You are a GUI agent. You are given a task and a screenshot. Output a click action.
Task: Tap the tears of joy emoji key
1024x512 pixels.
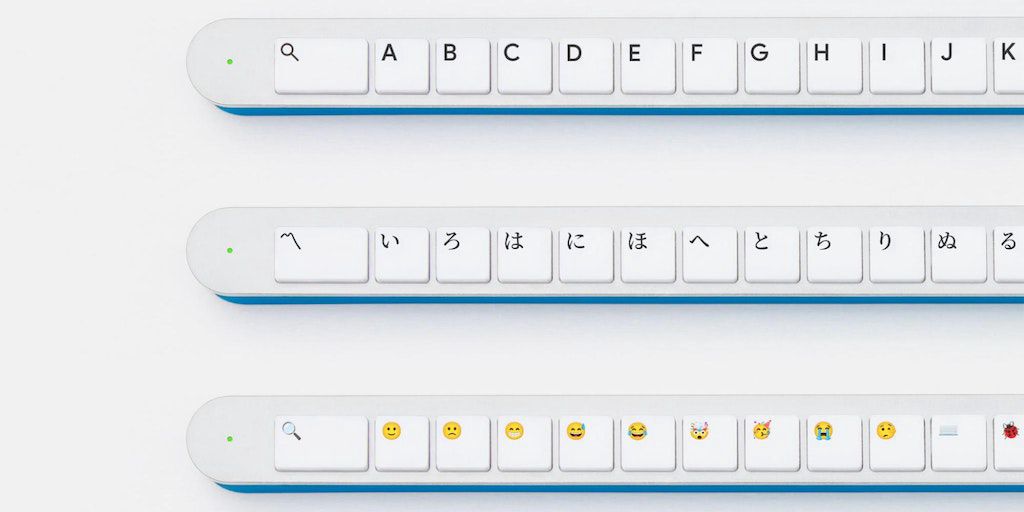tap(648, 443)
